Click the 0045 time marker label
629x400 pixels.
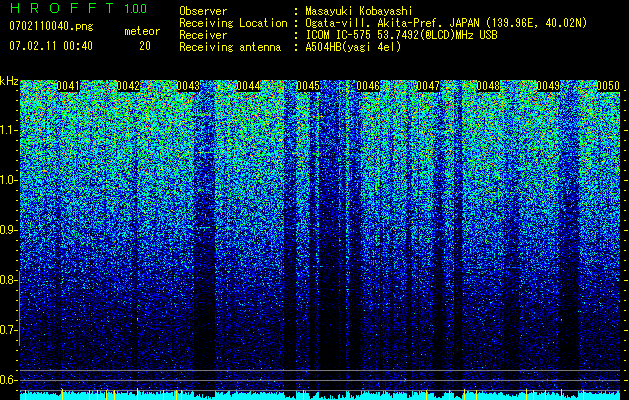coord(308,86)
